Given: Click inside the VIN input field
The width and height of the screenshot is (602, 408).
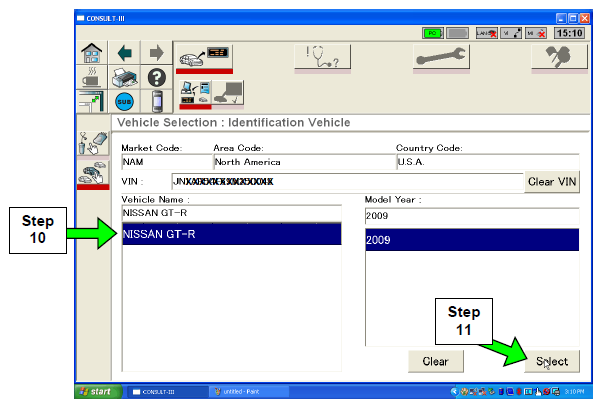Looking at the screenshot, I should (345, 181).
